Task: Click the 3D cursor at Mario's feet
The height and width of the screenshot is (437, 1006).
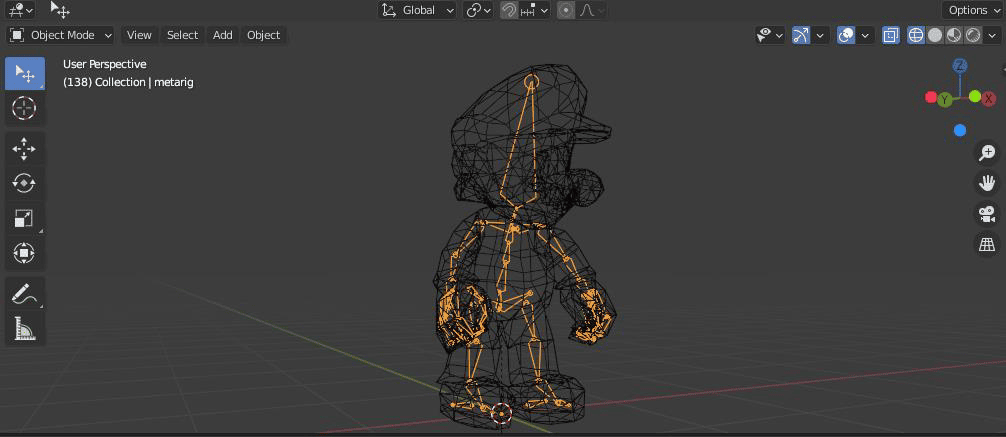Action: point(501,413)
